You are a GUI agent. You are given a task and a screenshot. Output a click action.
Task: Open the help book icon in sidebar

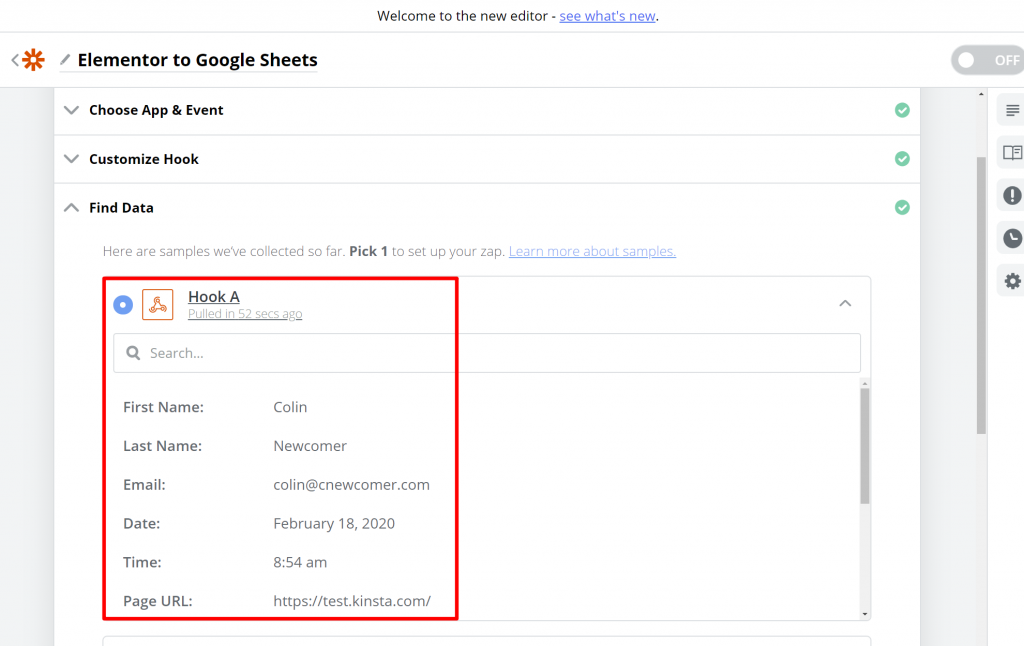tap(1012, 153)
